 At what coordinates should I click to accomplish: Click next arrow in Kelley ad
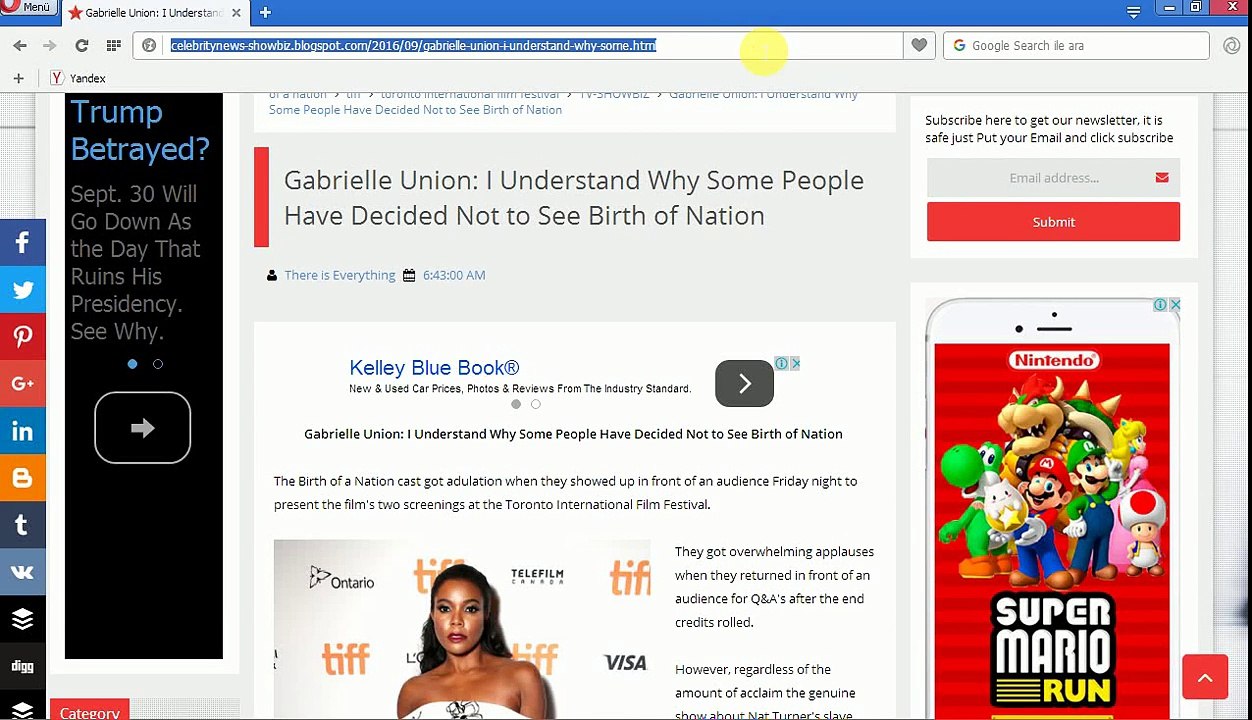tap(744, 384)
